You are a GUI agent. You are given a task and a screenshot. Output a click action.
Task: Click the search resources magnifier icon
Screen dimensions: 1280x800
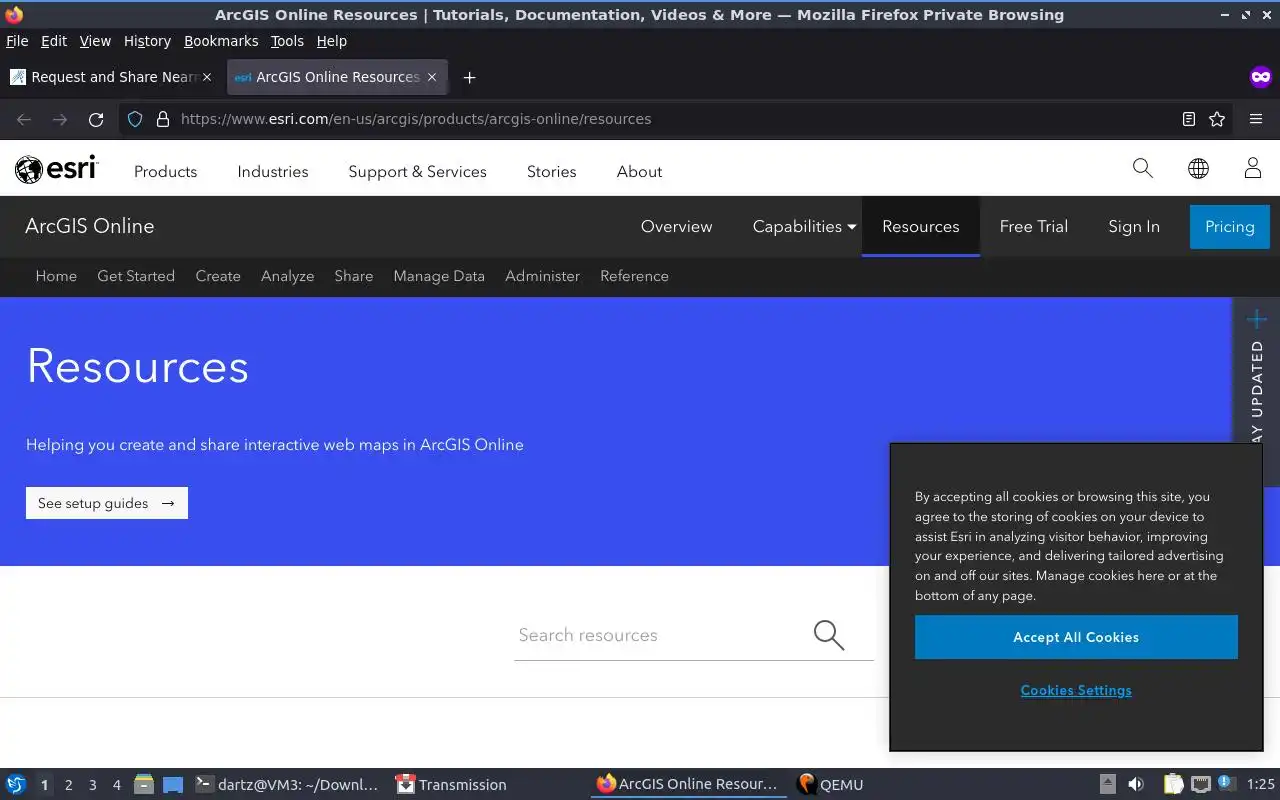[x=829, y=634]
